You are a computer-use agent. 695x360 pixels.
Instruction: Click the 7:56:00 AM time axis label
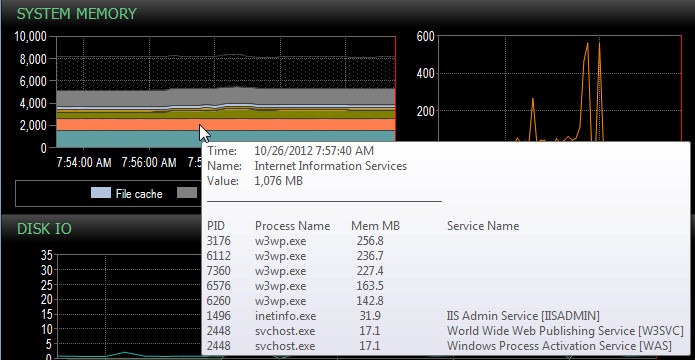pos(149,163)
